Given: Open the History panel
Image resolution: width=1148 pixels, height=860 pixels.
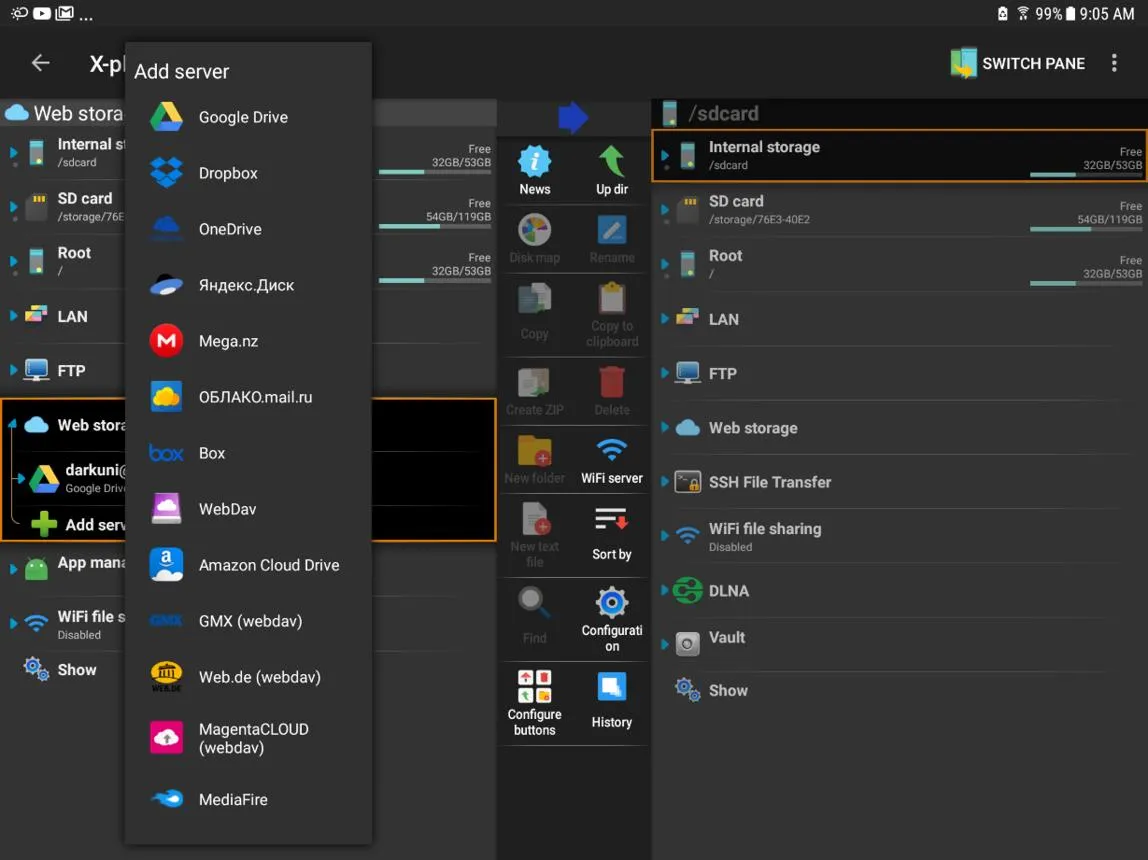Looking at the screenshot, I should [x=611, y=701].
